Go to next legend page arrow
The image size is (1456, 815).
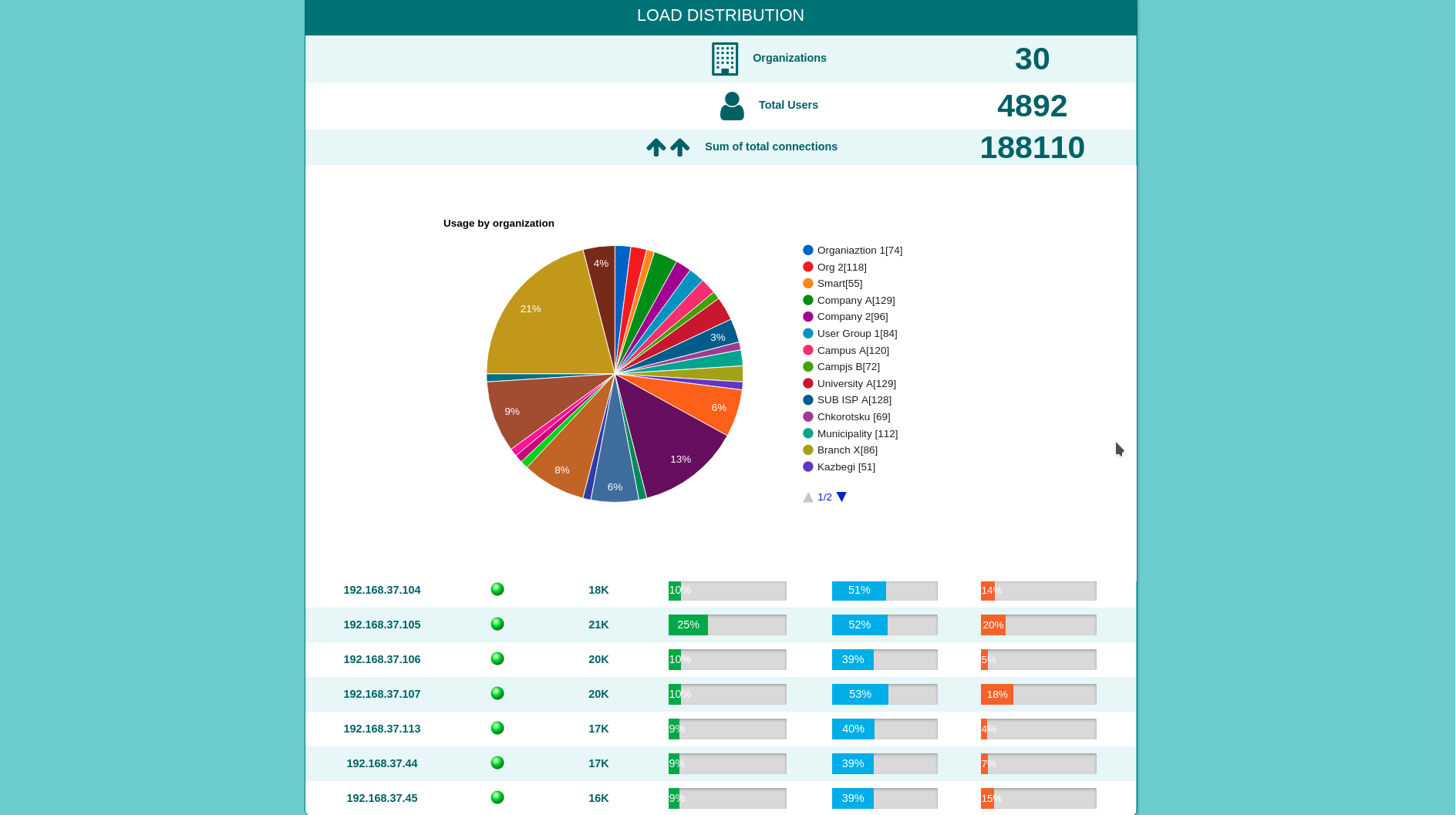pyautogui.click(x=841, y=497)
